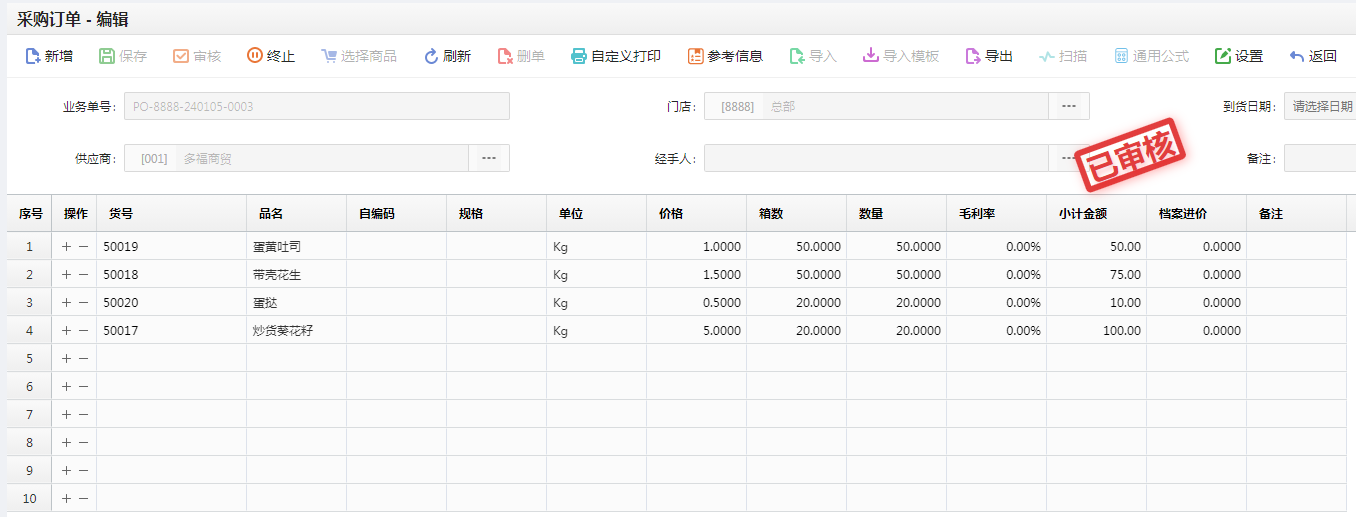Viewport: 1356px width, 517px height.
Task: Click the 价格 column header
Action: coord(697,214)
